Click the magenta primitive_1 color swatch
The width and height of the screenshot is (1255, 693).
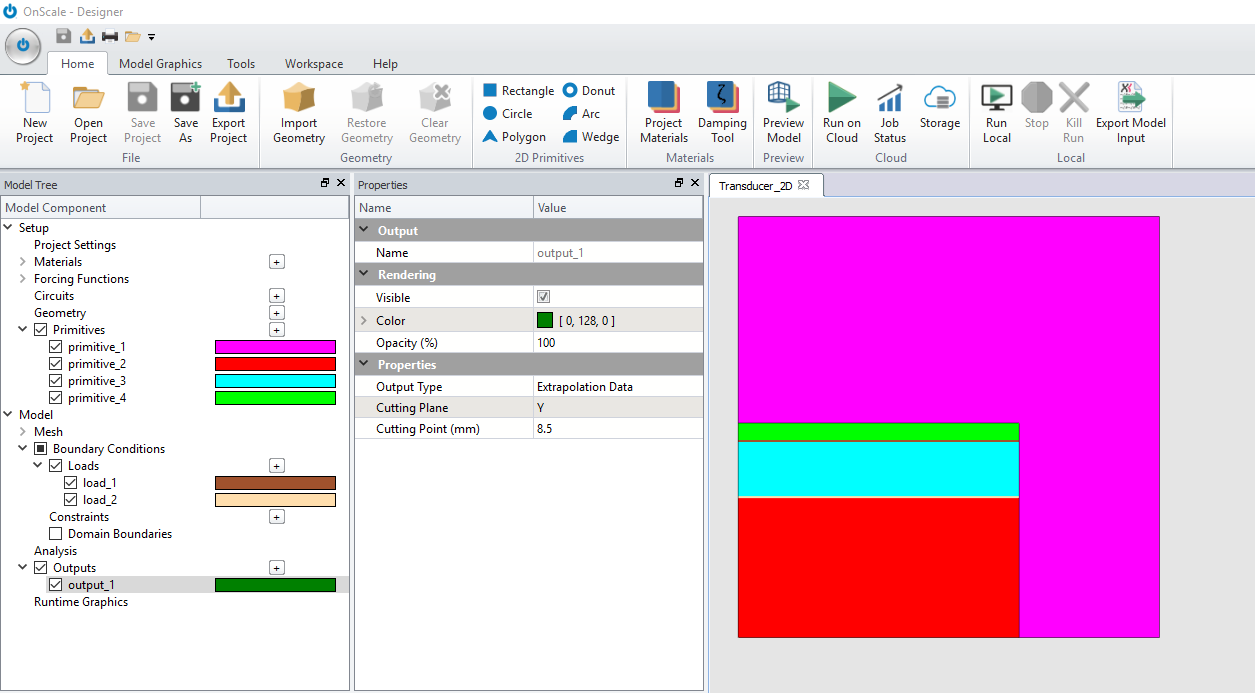click(x=275, y=347)
